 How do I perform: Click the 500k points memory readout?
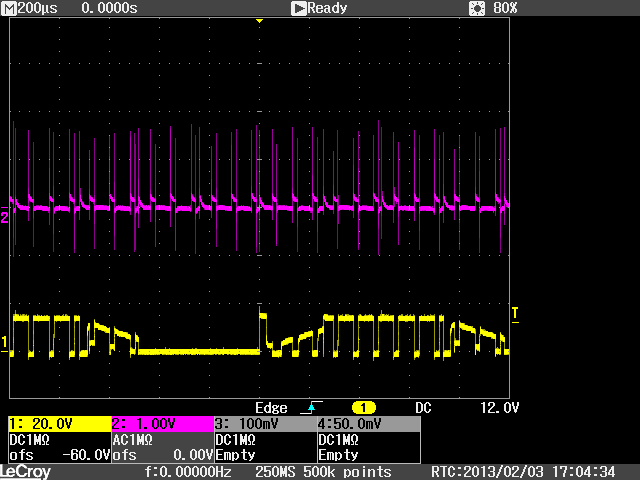pyautogui.click(x=347, y=472)
